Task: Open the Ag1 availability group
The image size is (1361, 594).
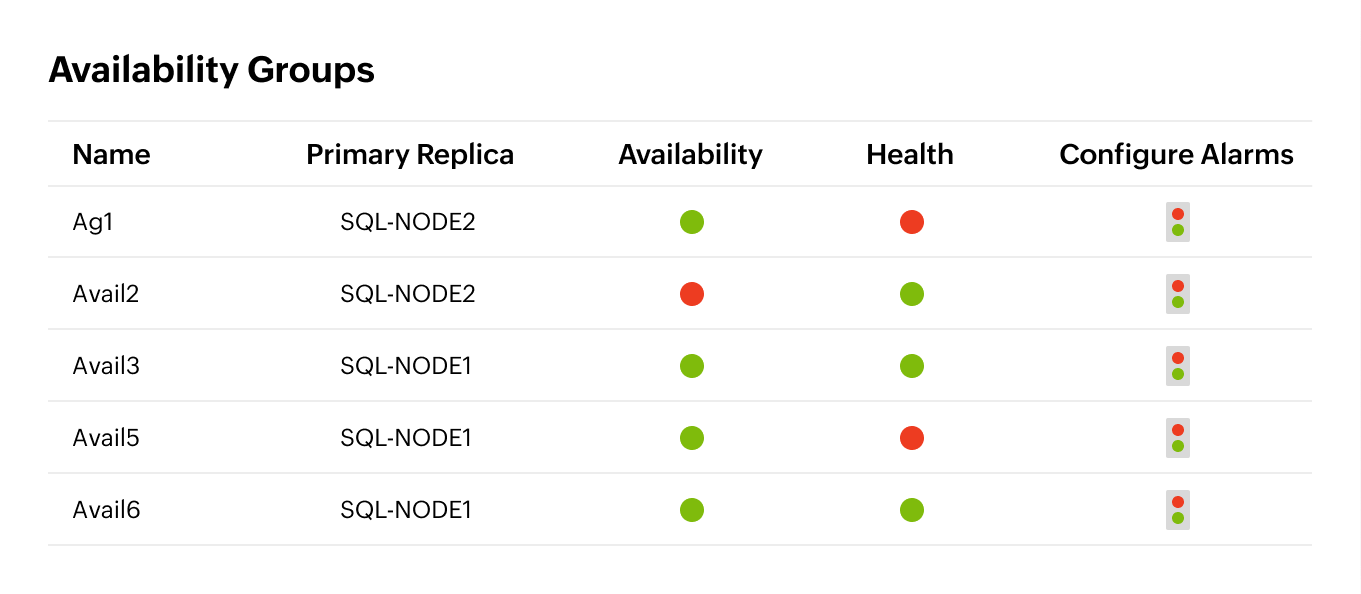Action: 94,222
